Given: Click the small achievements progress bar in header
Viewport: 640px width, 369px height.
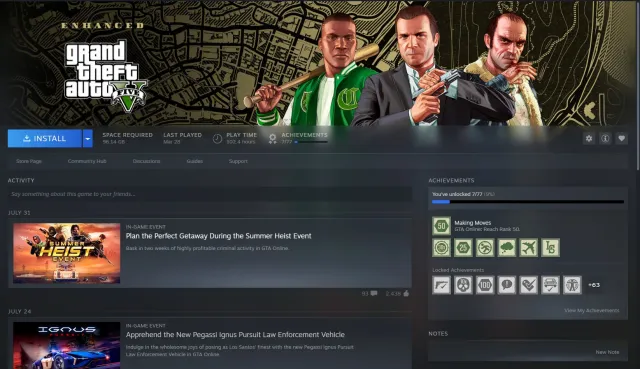Looking at the screenshot, I should tap(311, 142).
